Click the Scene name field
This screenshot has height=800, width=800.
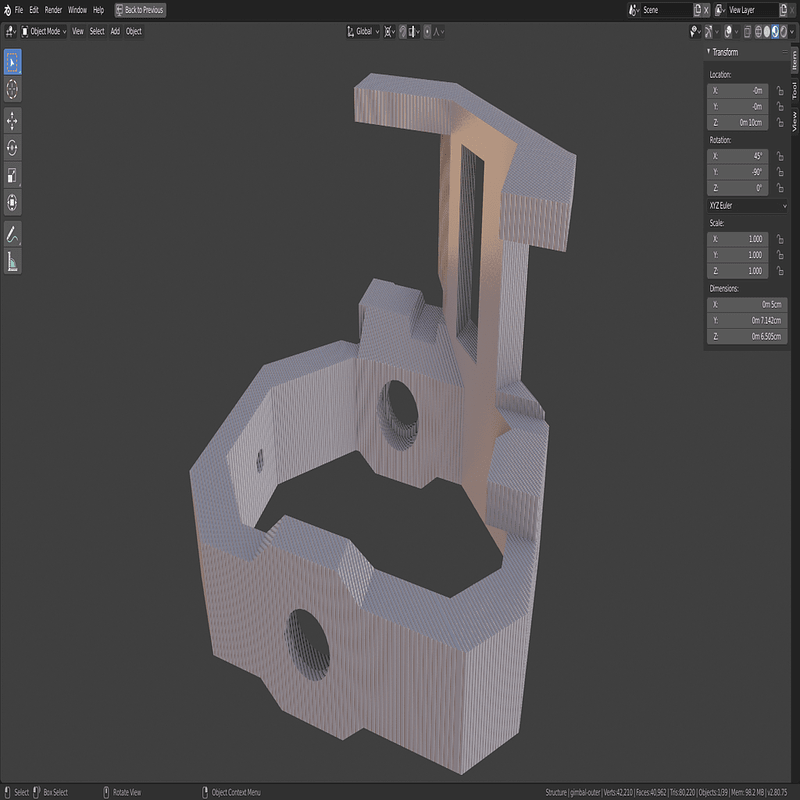666,10
